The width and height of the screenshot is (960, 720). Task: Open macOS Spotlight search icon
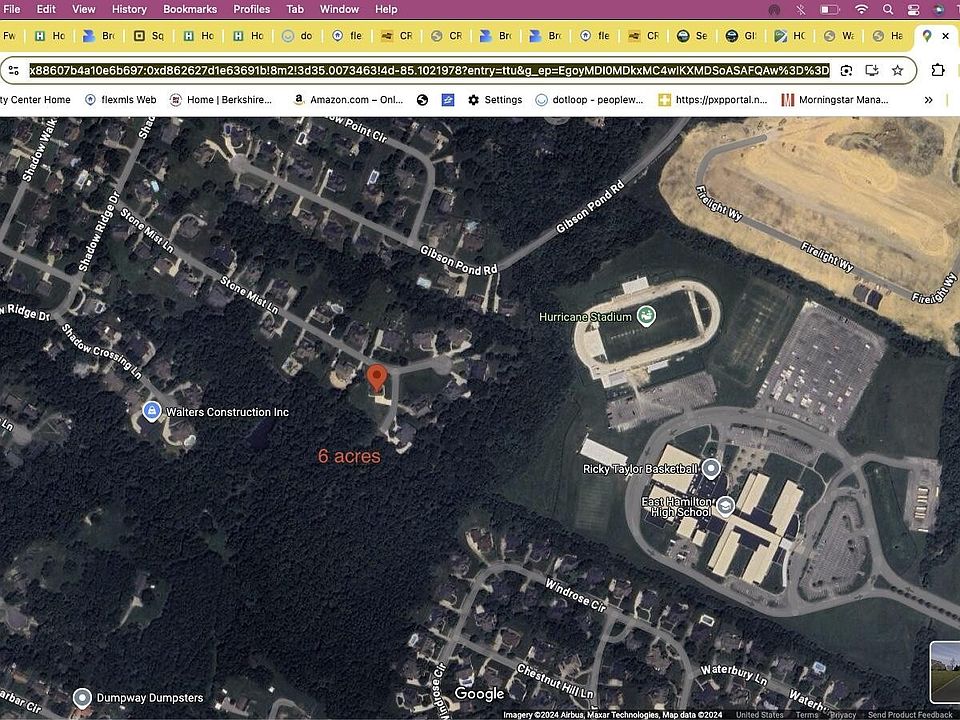coord(888,9)
